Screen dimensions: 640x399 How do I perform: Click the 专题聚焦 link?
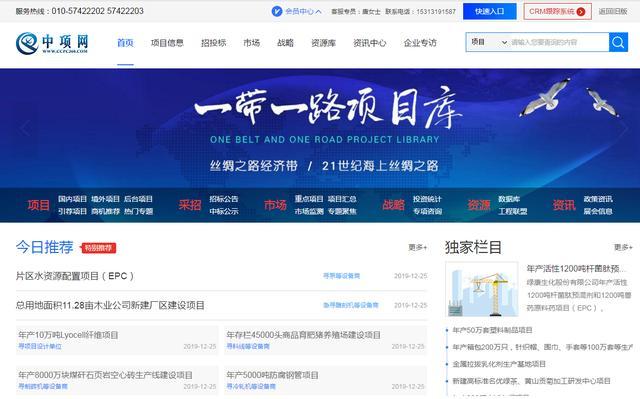(342, 211)
